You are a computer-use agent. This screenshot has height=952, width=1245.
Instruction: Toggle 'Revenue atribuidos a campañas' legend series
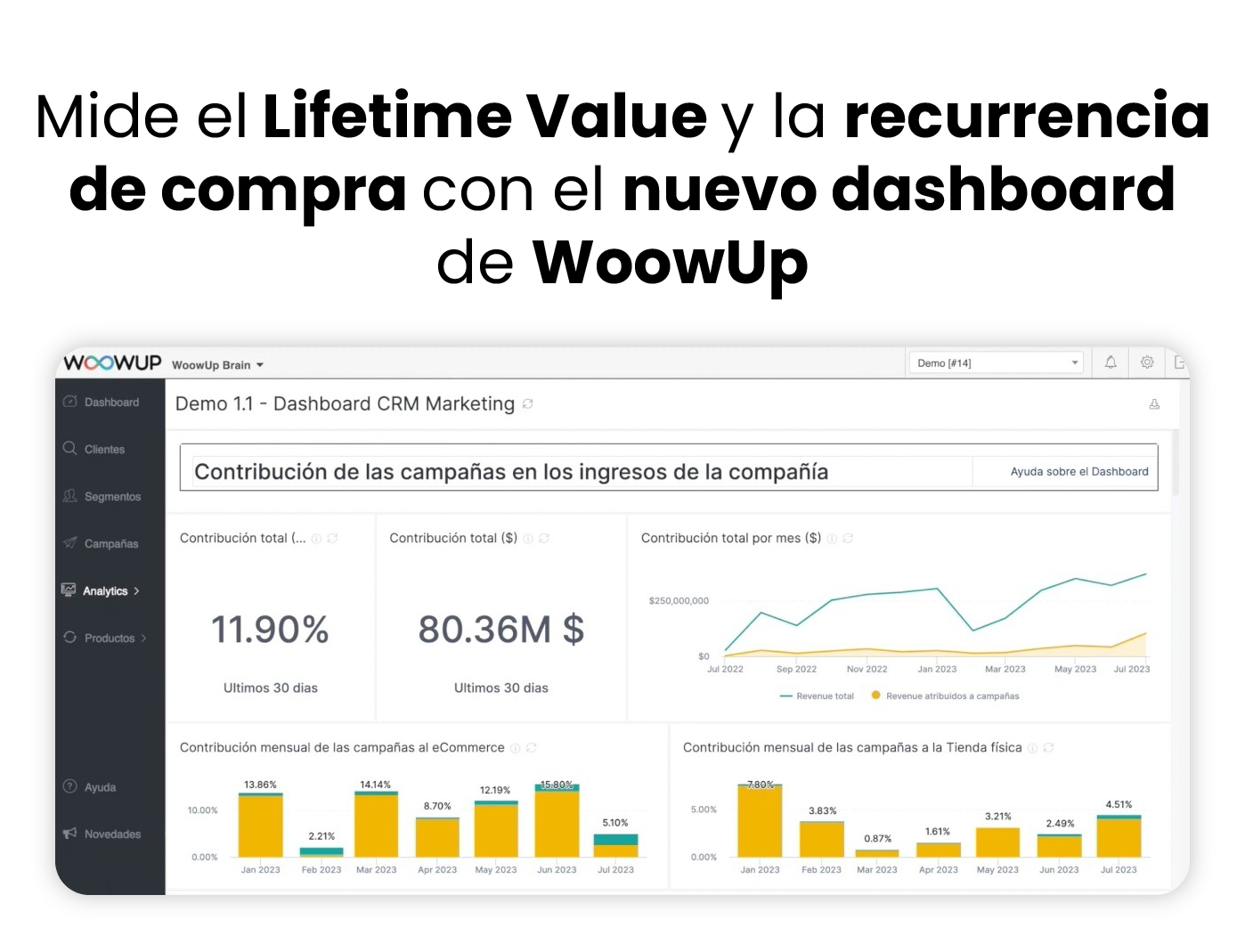(945, 696)
